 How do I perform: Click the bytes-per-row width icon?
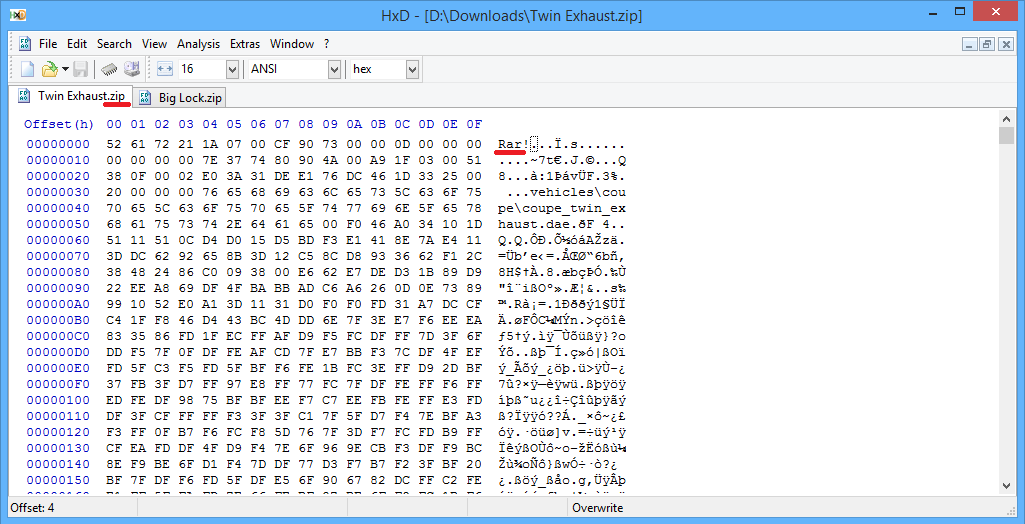coord(165,69)
